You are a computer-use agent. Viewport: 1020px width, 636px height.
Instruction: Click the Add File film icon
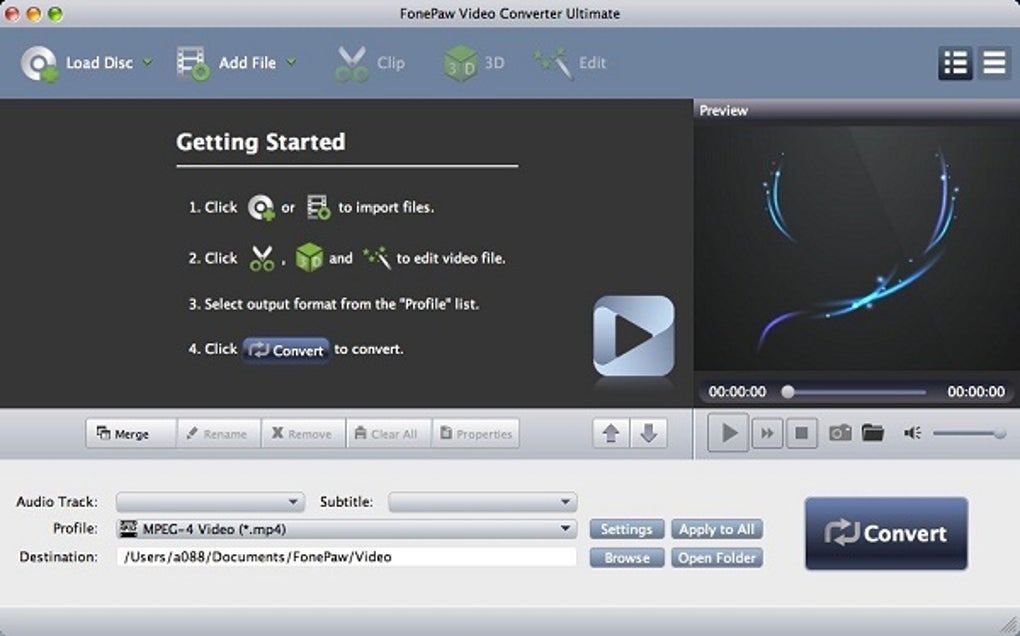pyautogui.click(x=193, y=64)
